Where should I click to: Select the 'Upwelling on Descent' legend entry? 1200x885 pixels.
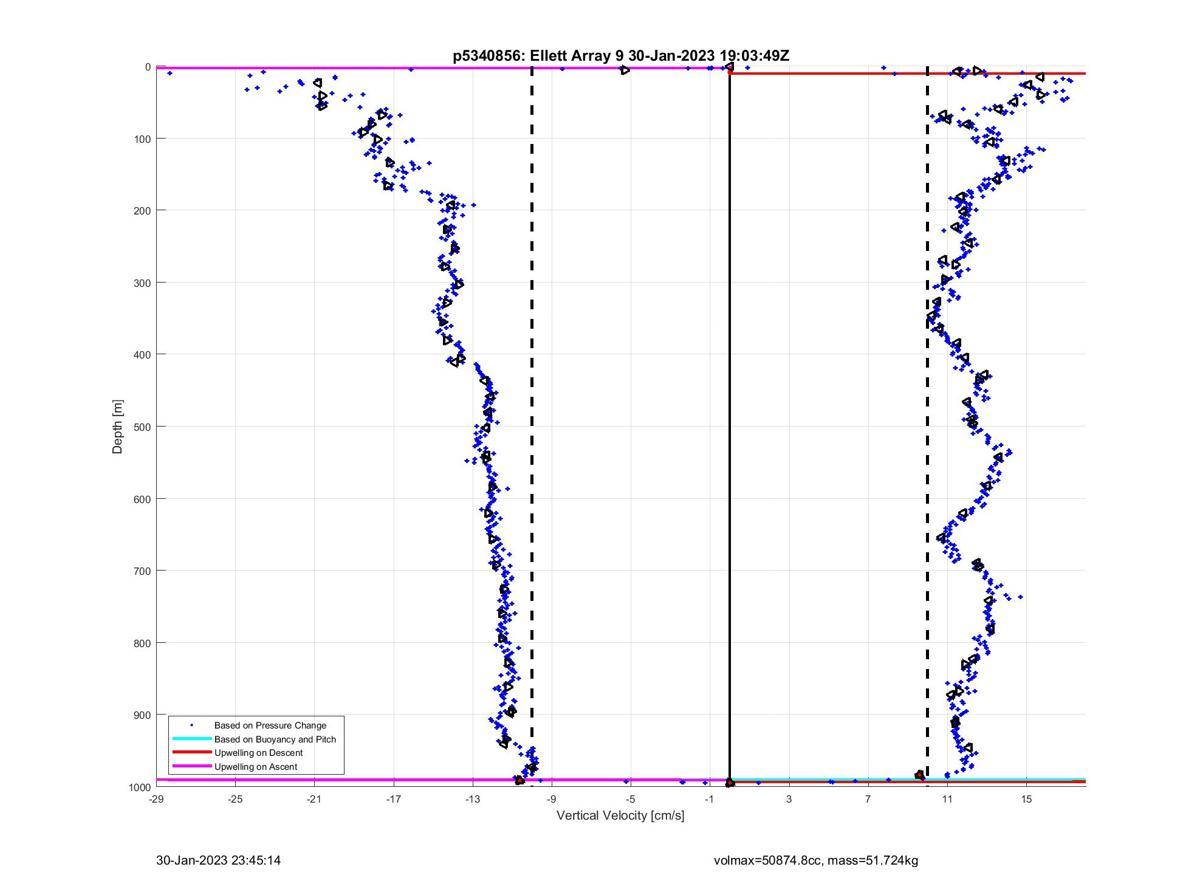pos(258,753)
